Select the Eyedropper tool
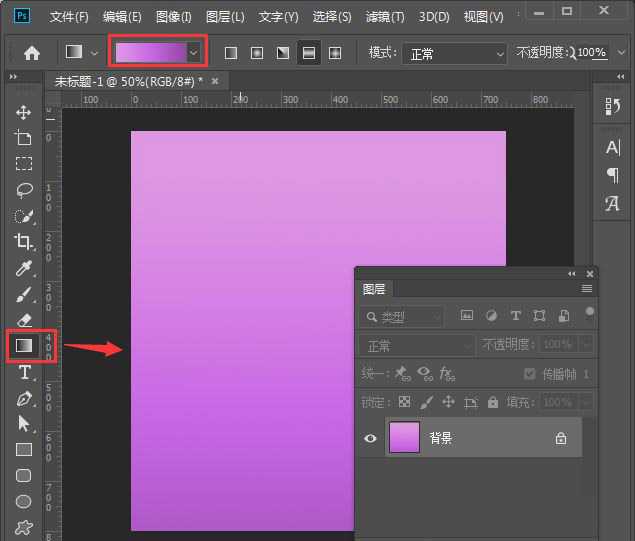This screenshot has height=541, width=635. pyautogui.click(x=23, y=268)
